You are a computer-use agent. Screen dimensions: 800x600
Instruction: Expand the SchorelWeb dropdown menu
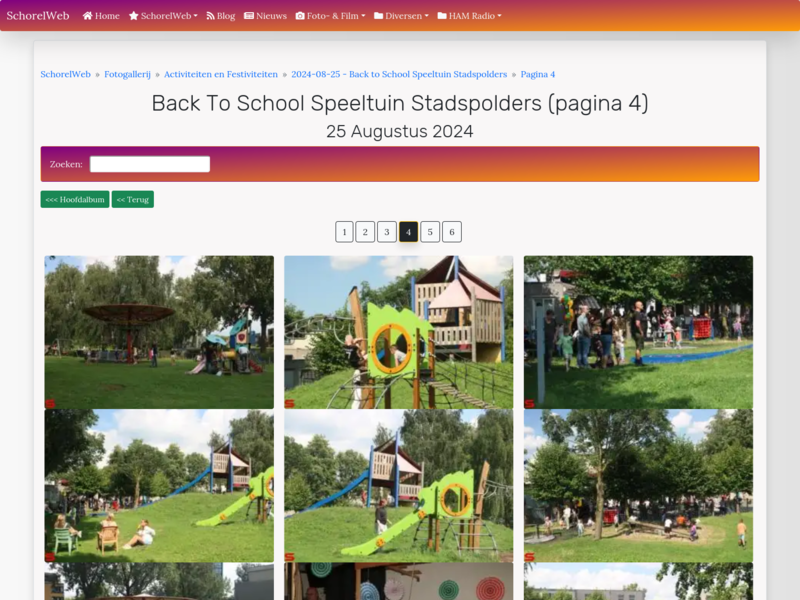click(x=163, y=16)
